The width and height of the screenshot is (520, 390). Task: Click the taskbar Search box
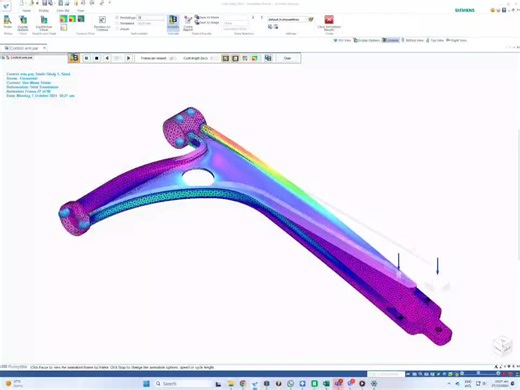[x=182, y=384]
